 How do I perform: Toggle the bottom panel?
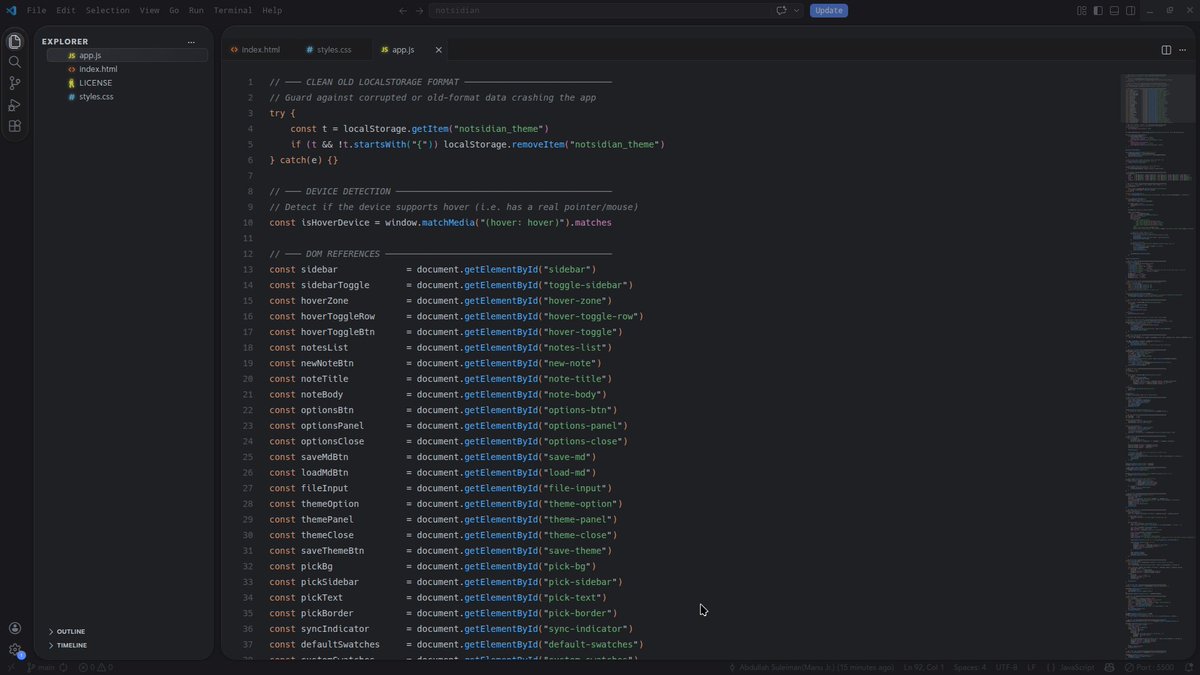coord(1114,10)
